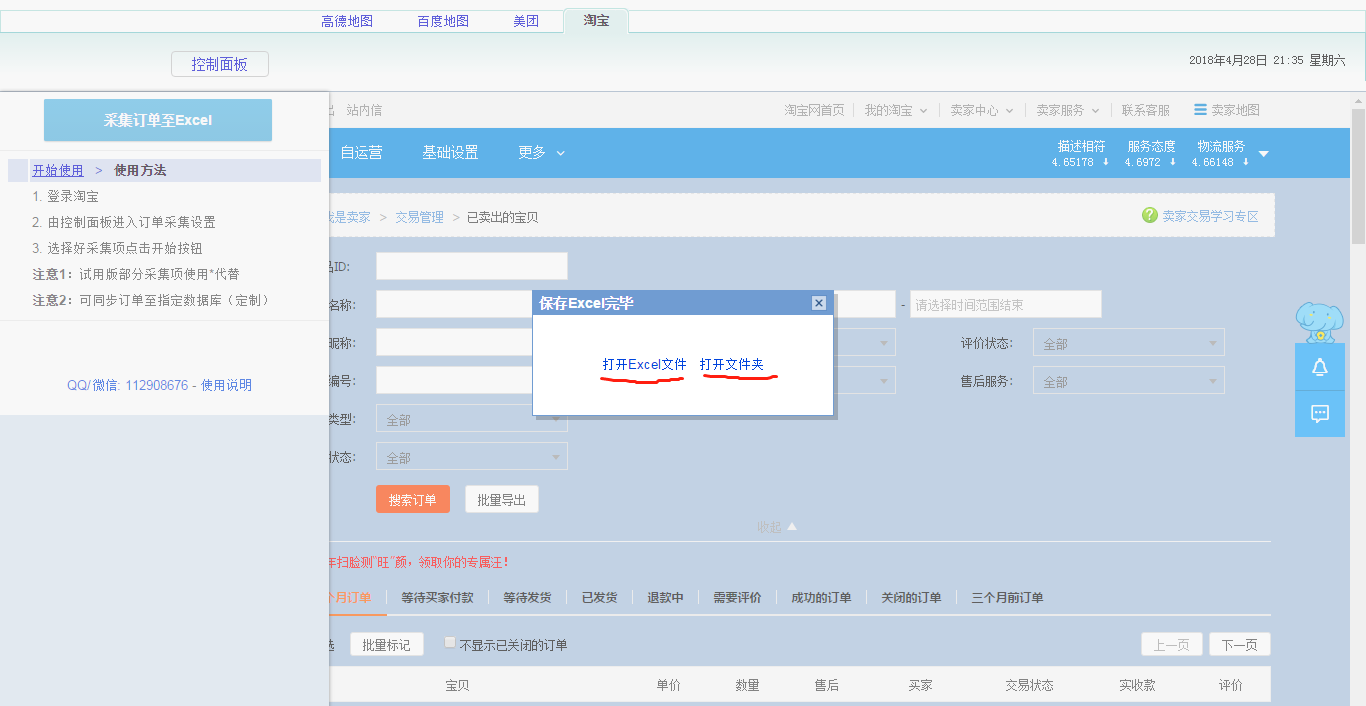
Task: Open the 状态 dropdown set to 全部
Action: pyautogui.click(x=472, y=457)
